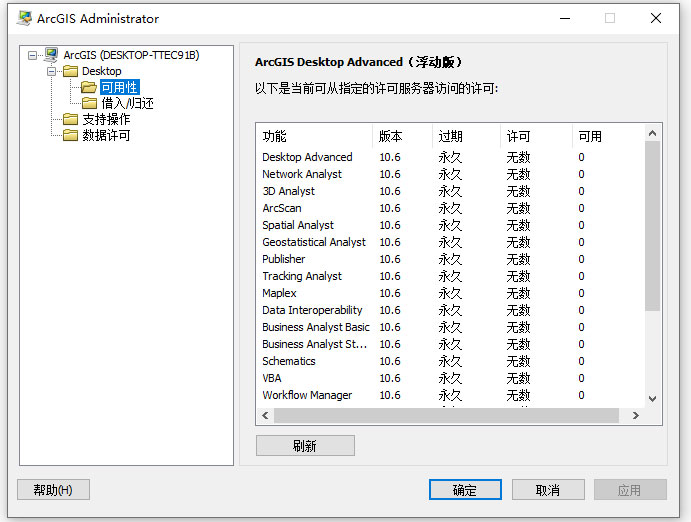The image size is (691, 522).
Task: Select the Desktop Advanced row
Action: (450, 157)
